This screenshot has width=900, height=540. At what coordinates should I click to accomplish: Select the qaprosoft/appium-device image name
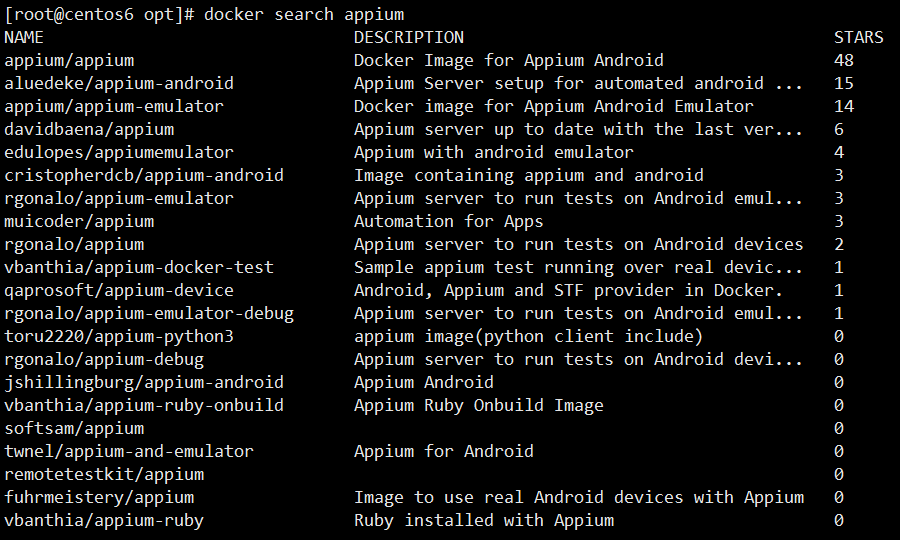119,290
